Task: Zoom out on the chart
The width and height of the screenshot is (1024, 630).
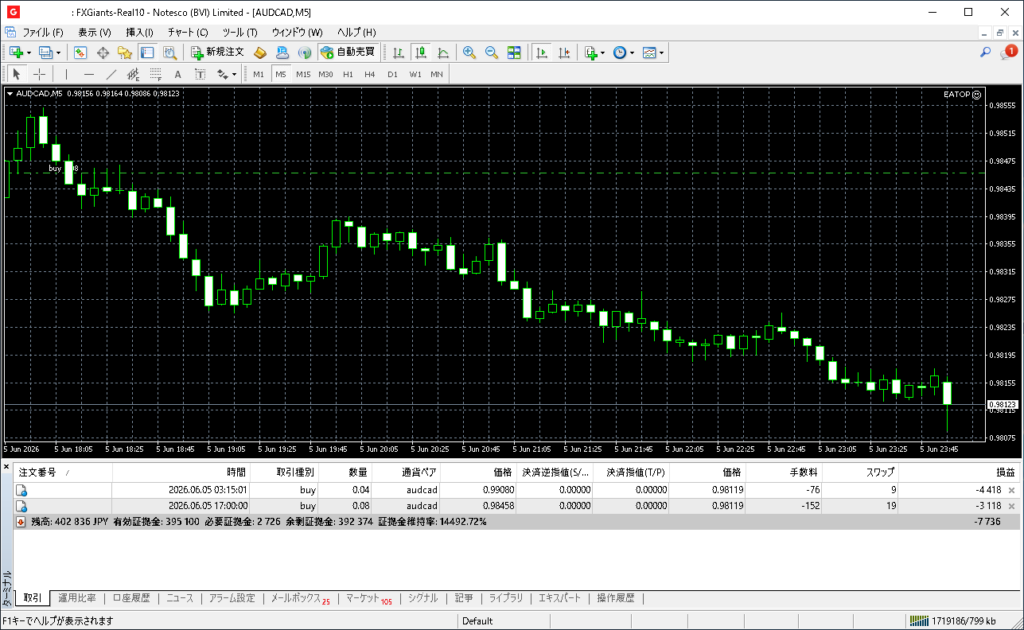Action: tap(491, 53)
